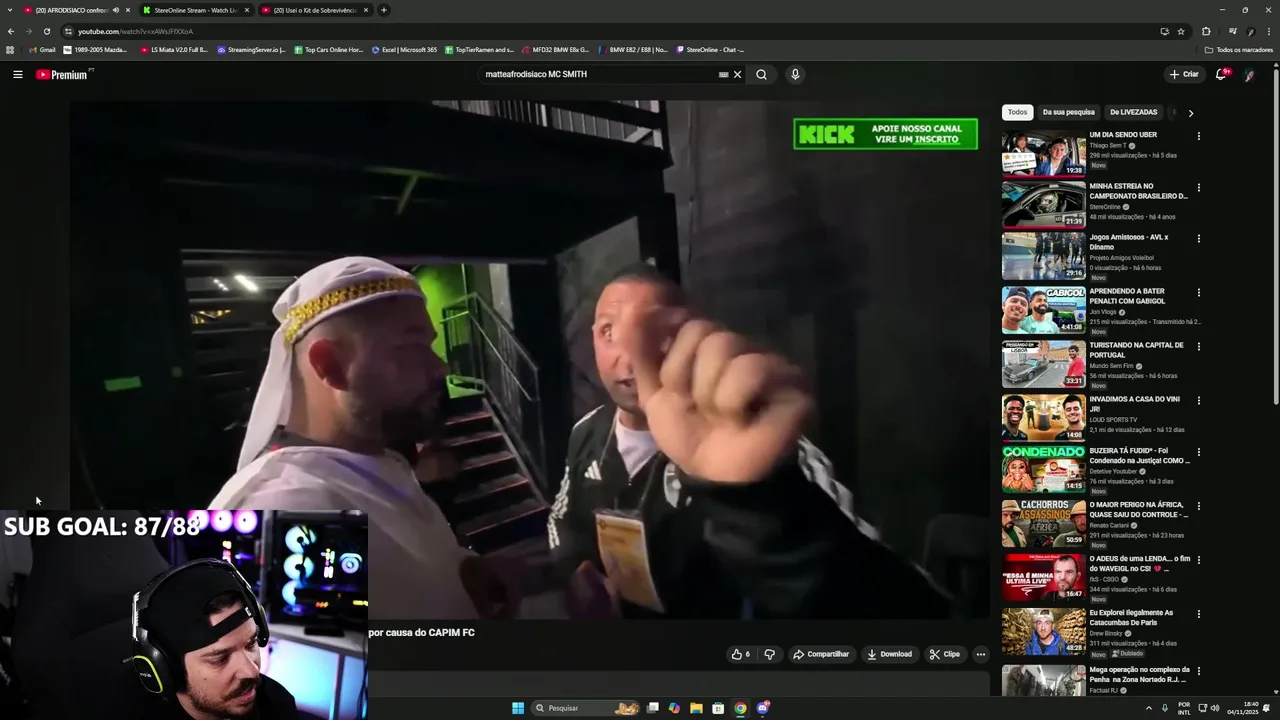Like the video with thumbs up
Viewport: 1280px width, 720px height.
[x=740, y=654]
